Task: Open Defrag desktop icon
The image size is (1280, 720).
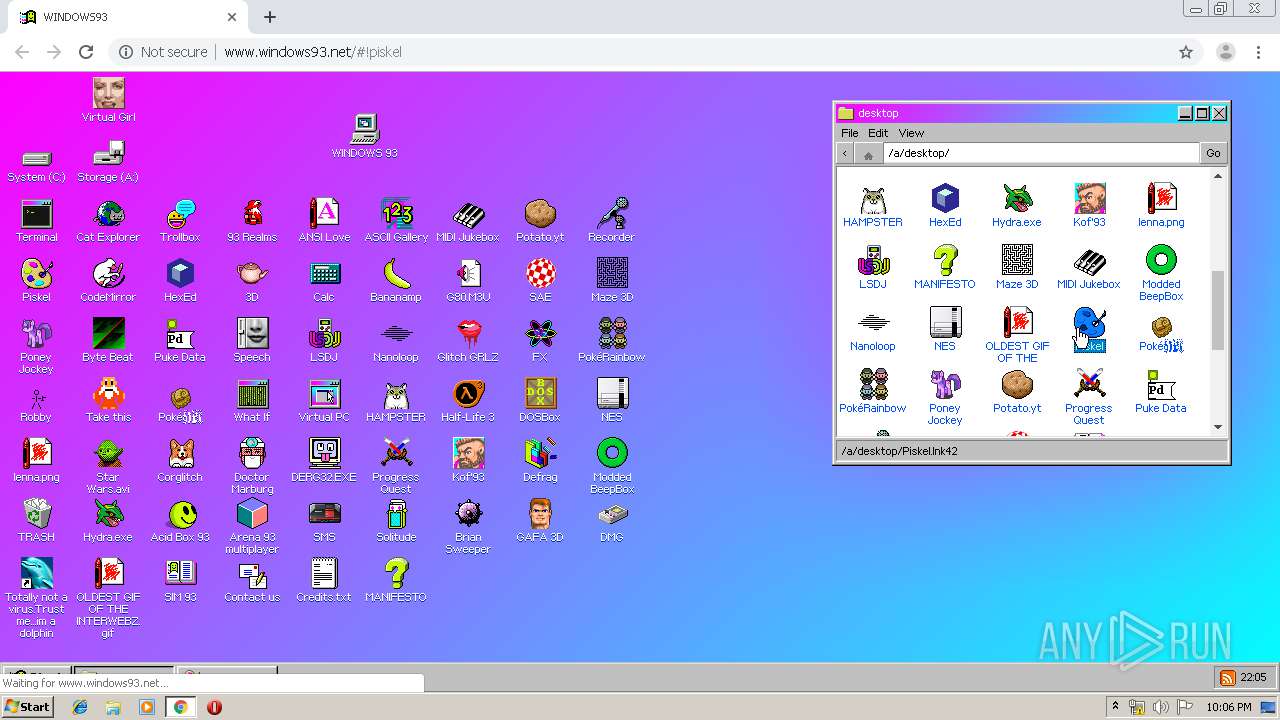Action: (x=540, y=461)
